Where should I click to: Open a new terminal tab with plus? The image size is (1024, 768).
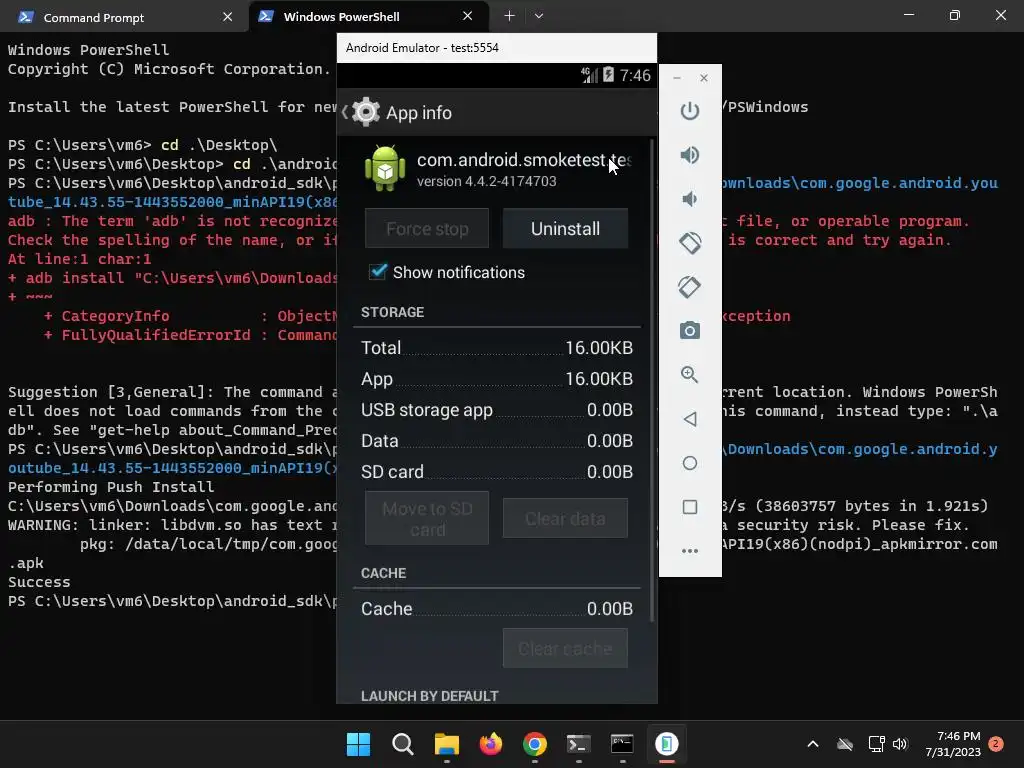pos(509,16)
